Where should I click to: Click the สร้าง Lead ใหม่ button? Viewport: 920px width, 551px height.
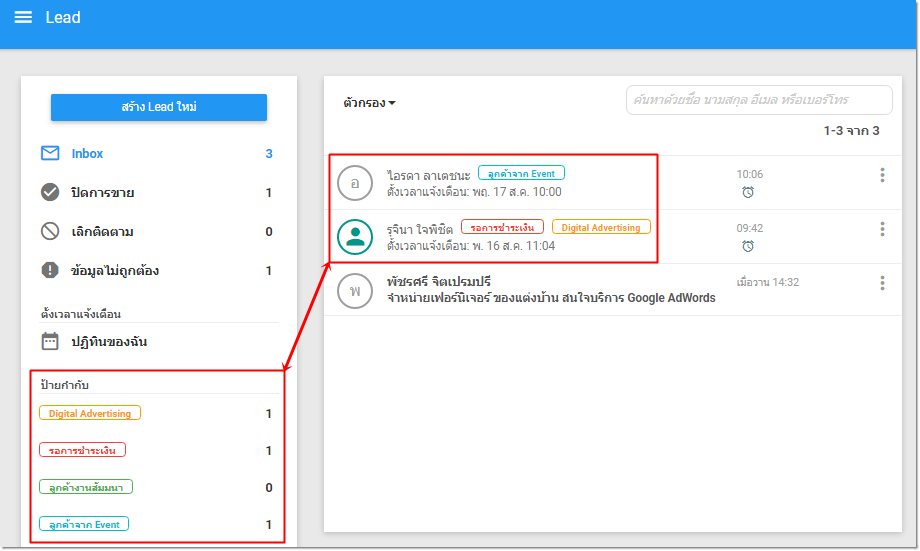coord(159,107)
